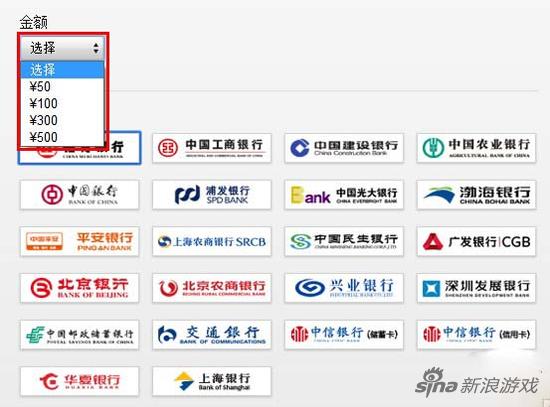This screenshot has height=407, width=550.
Task: Select the ICBC bank logo tile
Action: pos(212,148)
